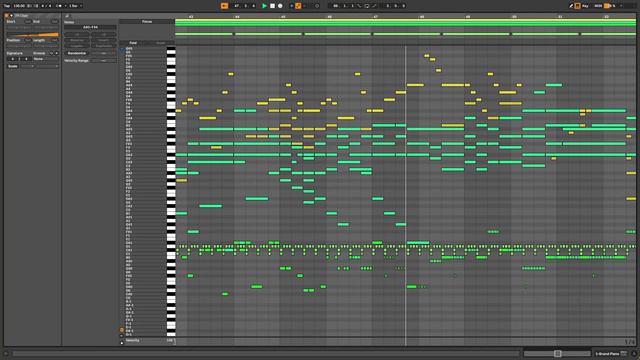Click the orange lane selector icon above Velocity
The width and height of the screenshot is (640, 360).
point(122,329)
